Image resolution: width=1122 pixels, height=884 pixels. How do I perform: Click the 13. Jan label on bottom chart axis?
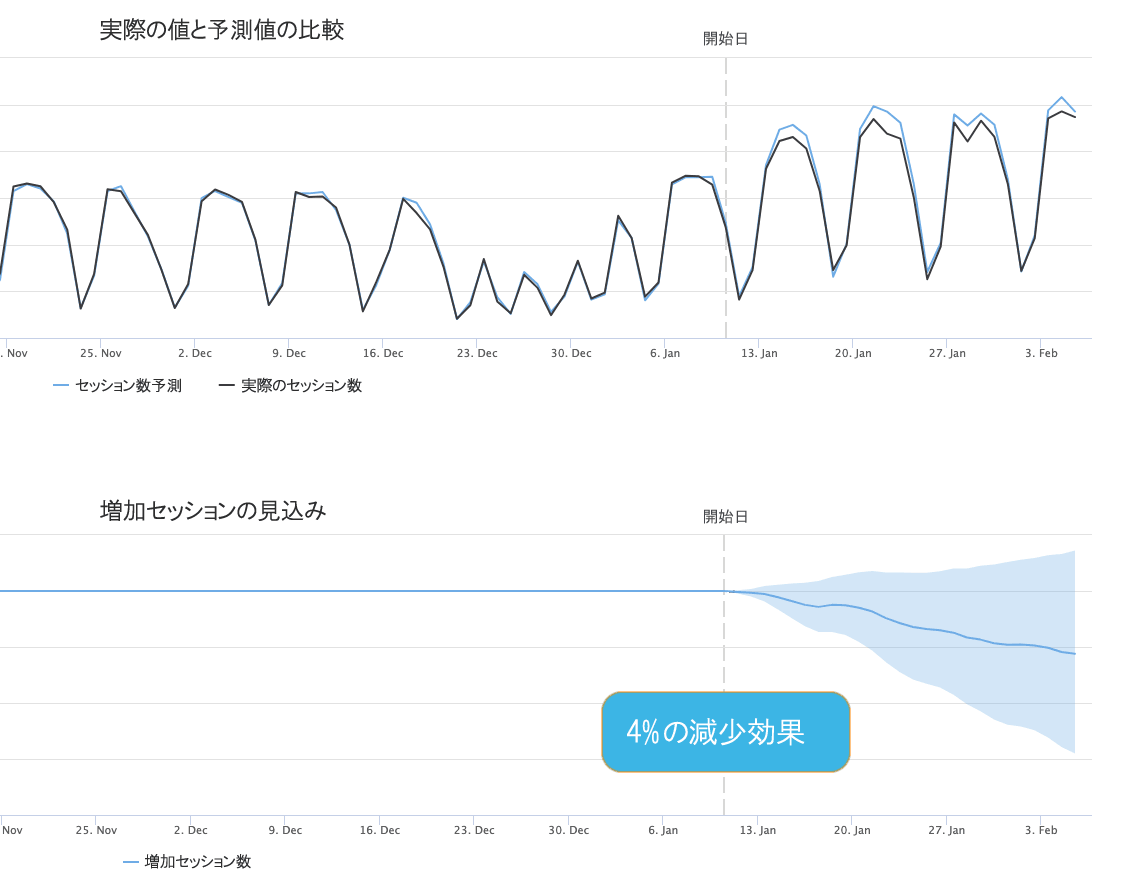(x=758, y=830)
